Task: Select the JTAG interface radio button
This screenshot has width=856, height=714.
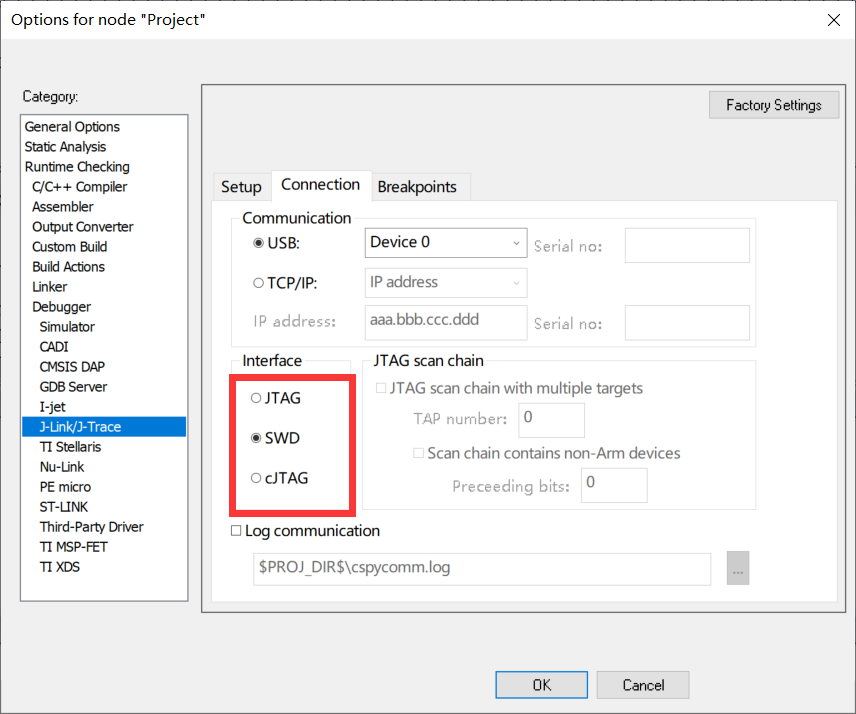Action: [256, 398]
